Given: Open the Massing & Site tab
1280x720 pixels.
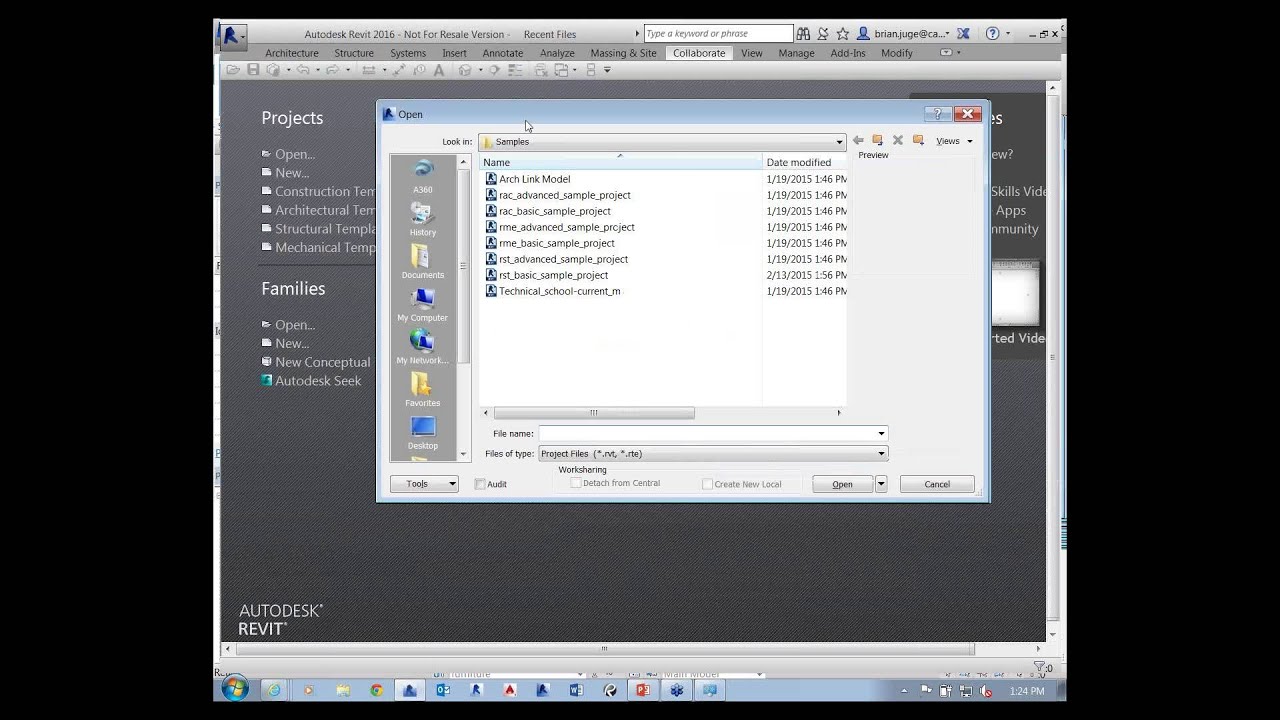Looking at the screenshot, I should click(x=624, y=53).
